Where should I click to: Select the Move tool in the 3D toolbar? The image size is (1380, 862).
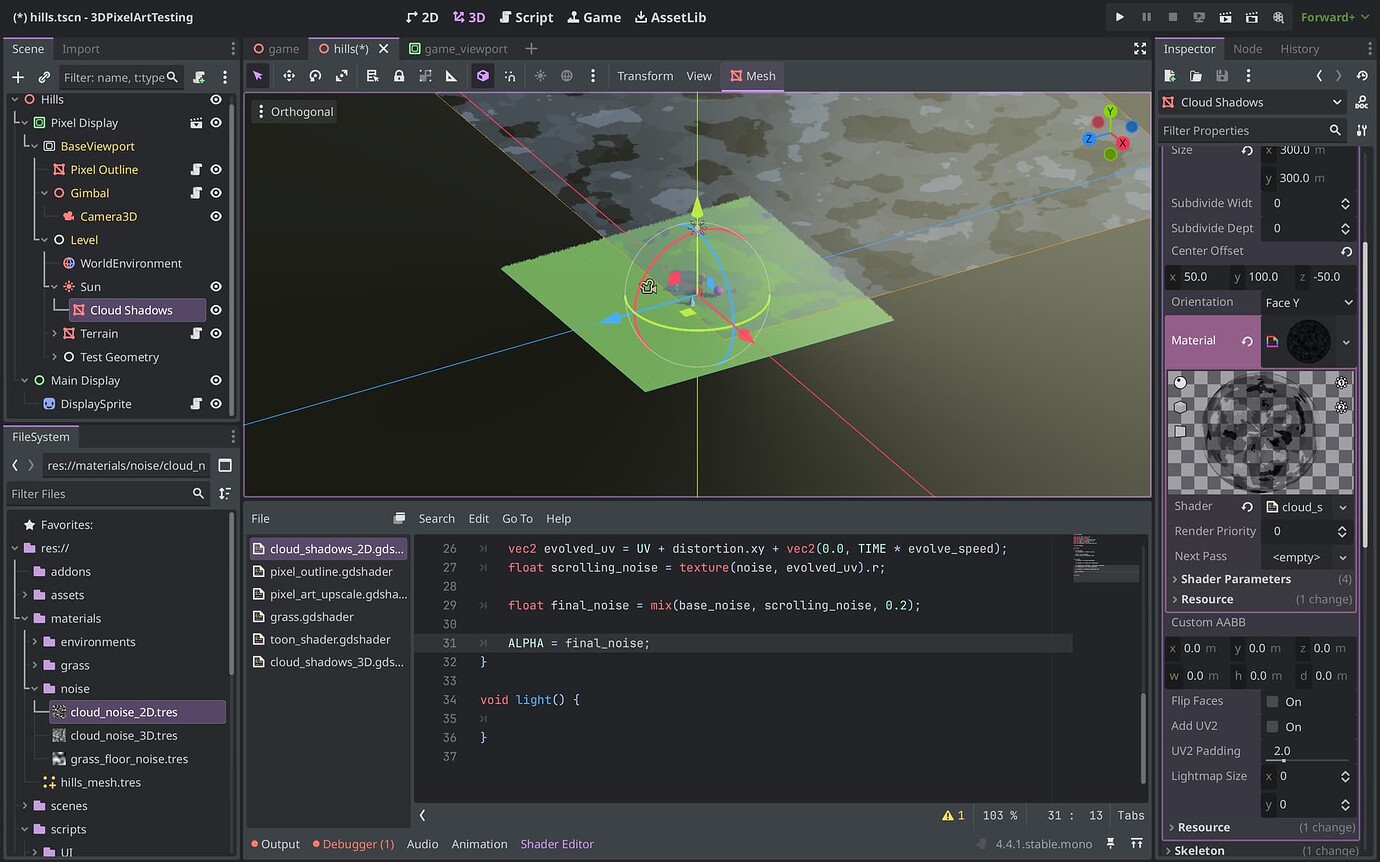(x=289, y=75)
